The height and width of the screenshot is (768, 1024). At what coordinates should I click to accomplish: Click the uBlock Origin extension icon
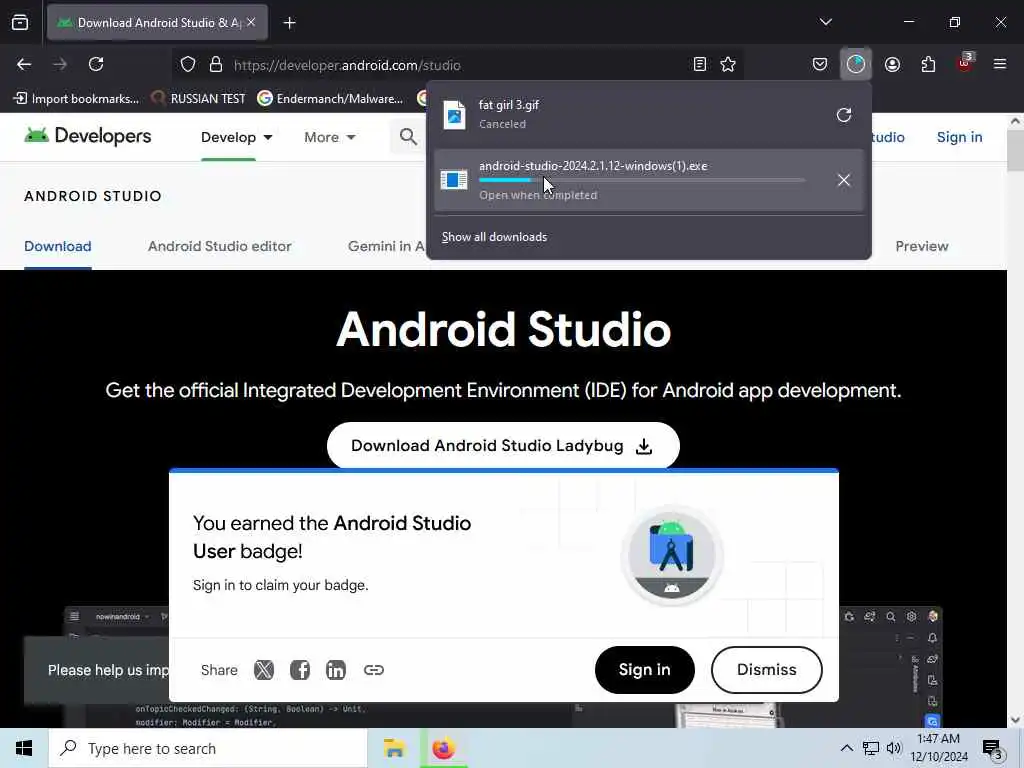965,63
